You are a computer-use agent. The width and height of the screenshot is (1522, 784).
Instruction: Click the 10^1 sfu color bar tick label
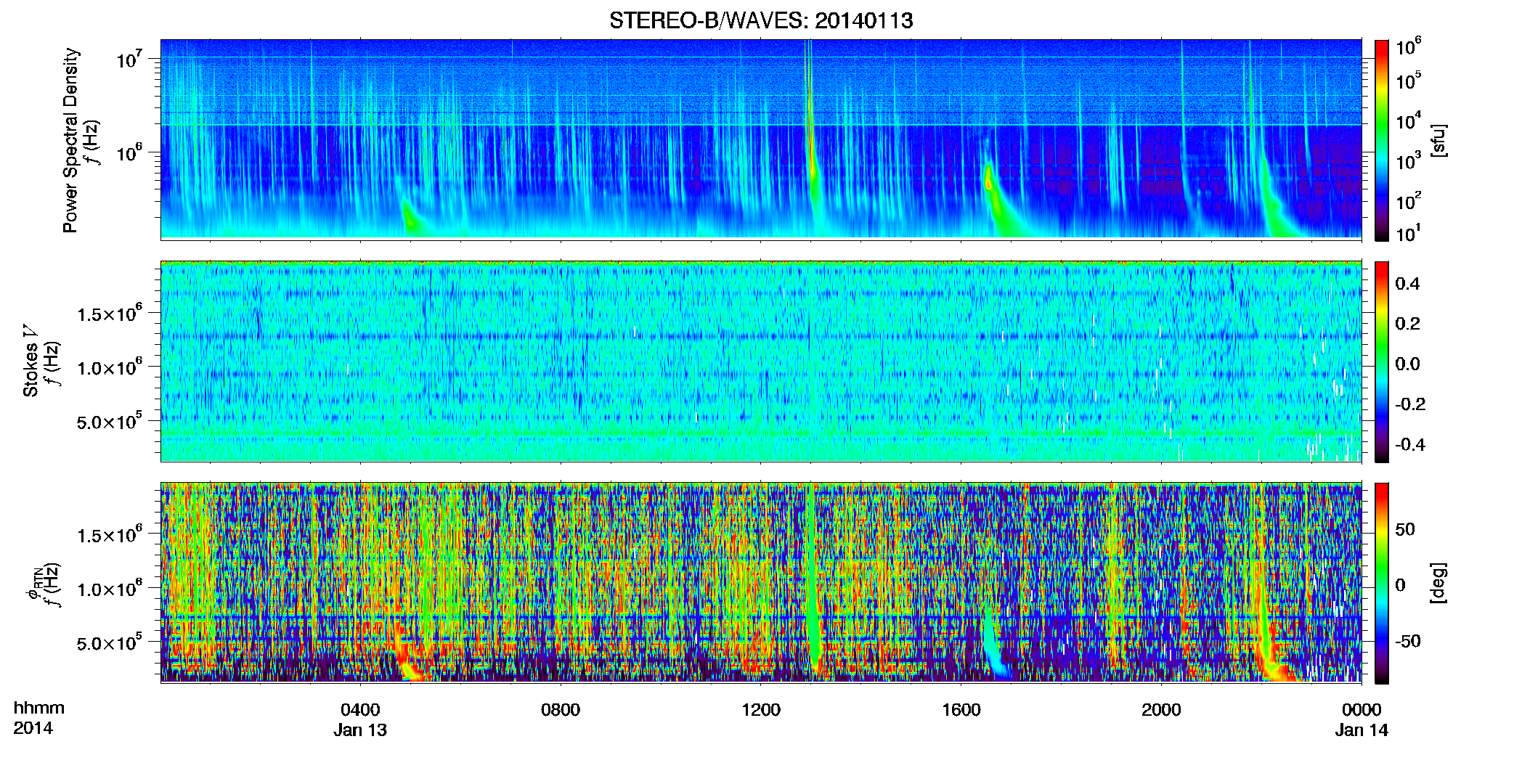[x=1409, y=234]
